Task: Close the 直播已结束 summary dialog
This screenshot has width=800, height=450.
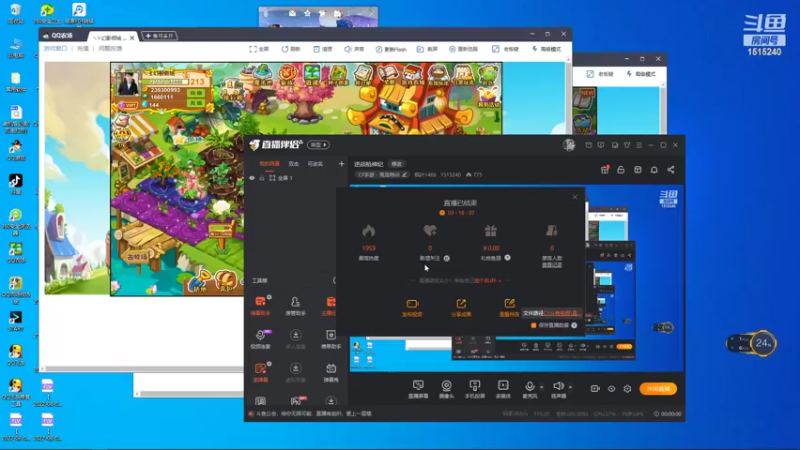Action: click(x=575, y=197)
